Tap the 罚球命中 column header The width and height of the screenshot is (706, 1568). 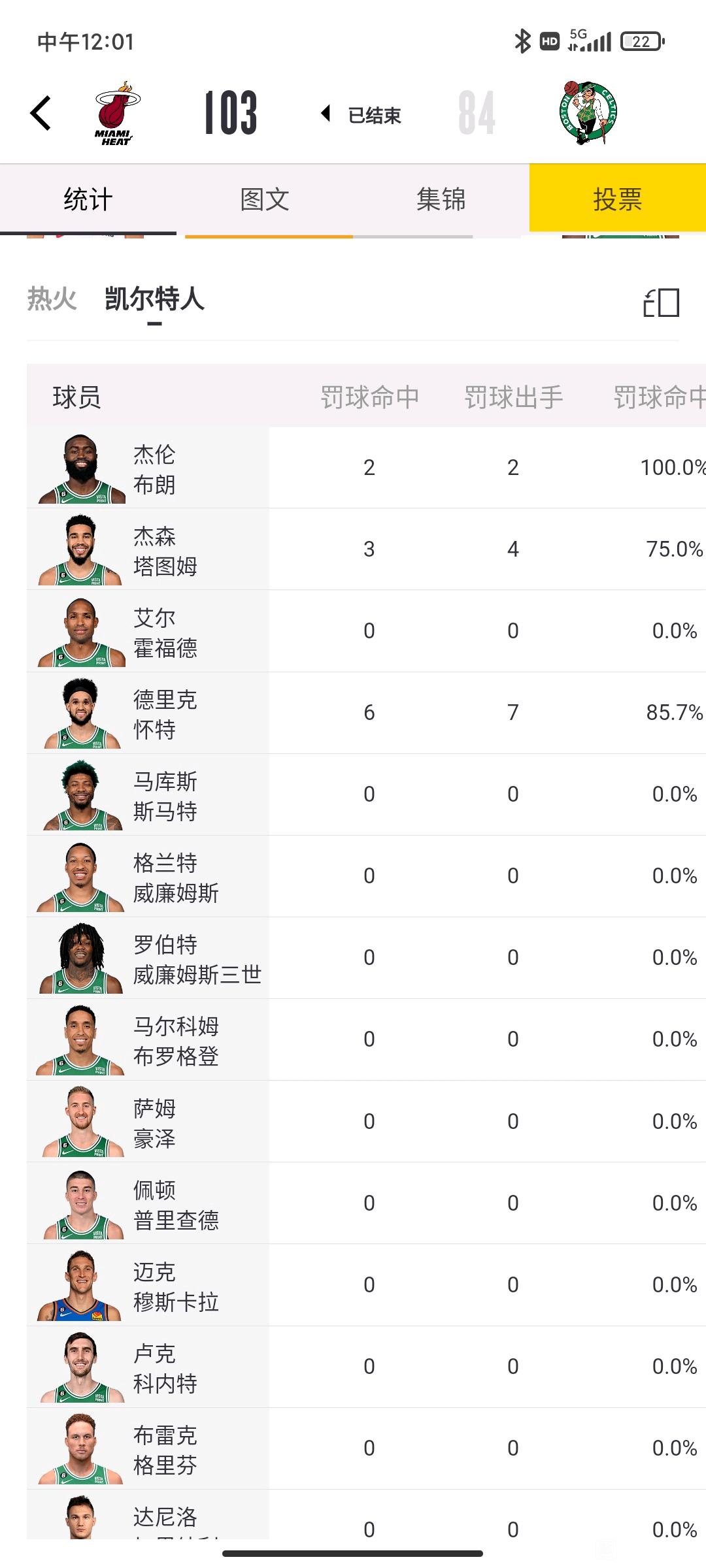coord(369,397)
